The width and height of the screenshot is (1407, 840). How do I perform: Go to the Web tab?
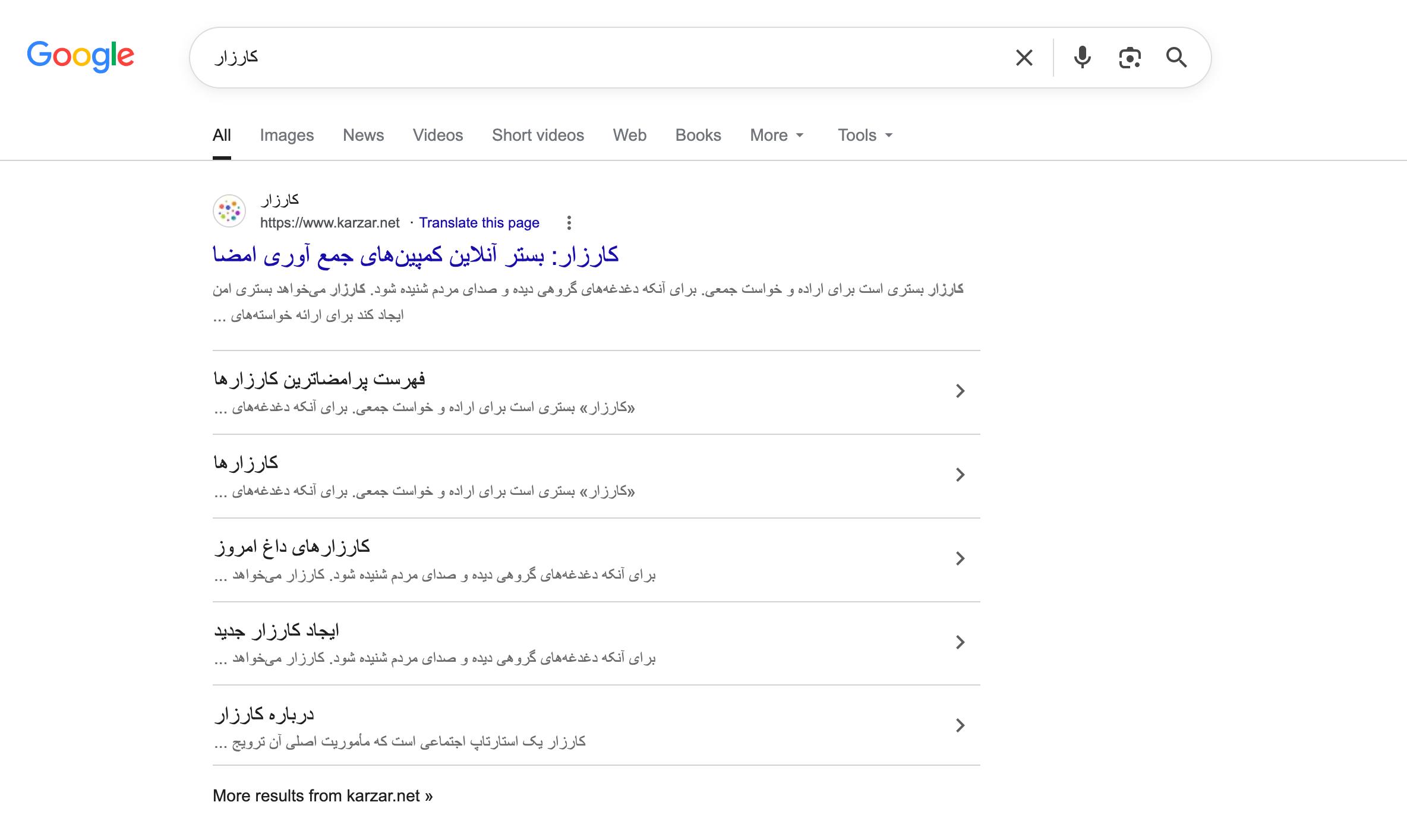click(630, 135)
